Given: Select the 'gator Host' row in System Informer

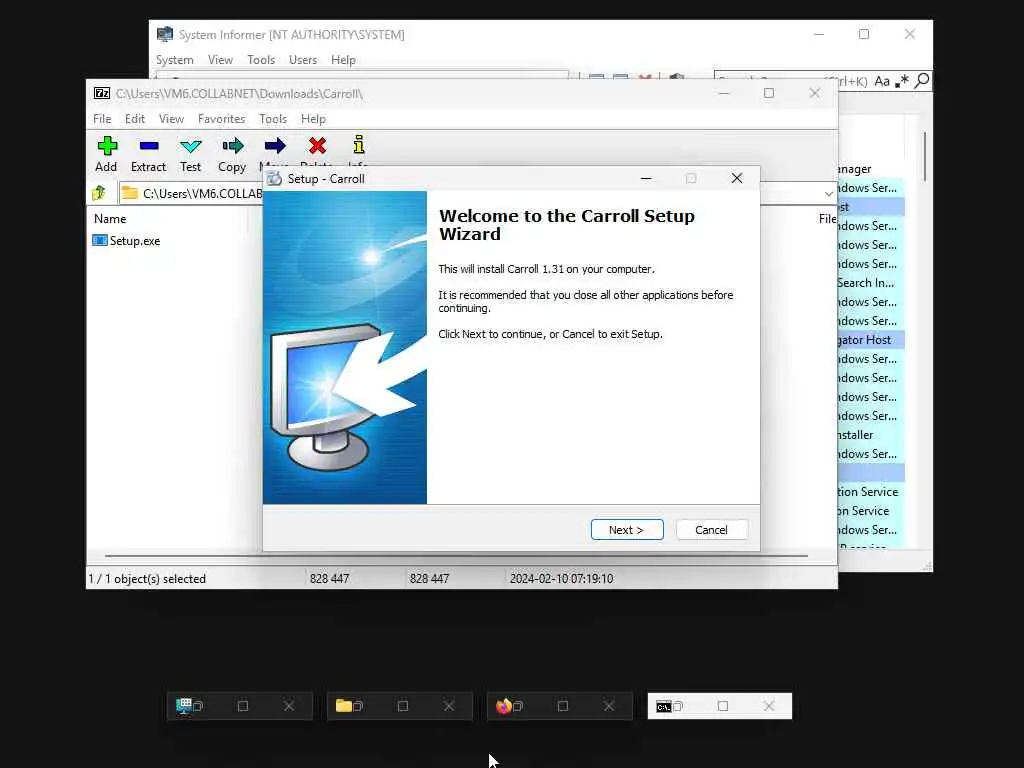Looking at the screenshot, I should pyautogui.click(x=871, y=340).
